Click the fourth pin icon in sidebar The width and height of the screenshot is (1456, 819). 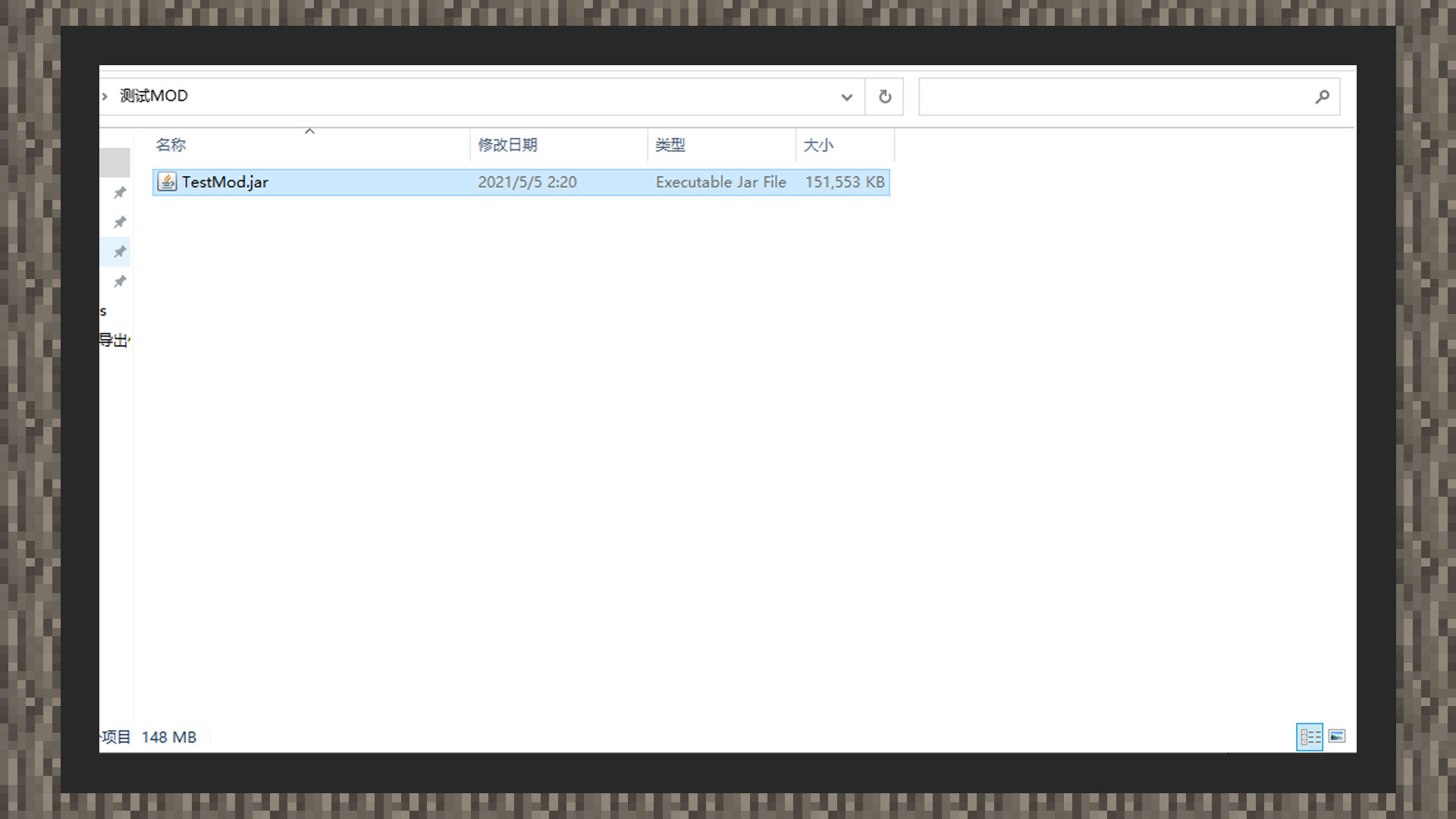click(x=120, y=282)
